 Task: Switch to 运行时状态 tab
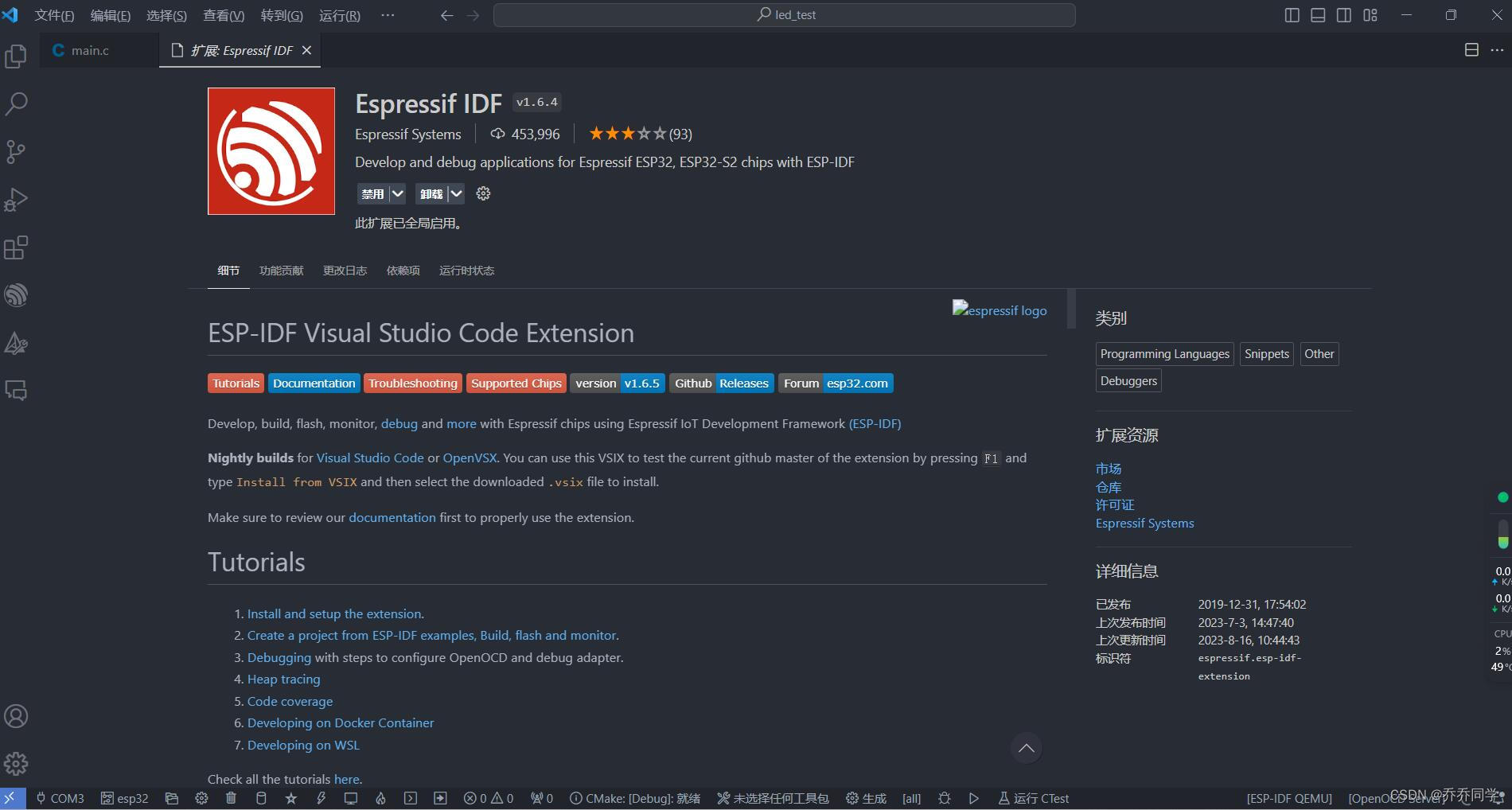point(466,271)
